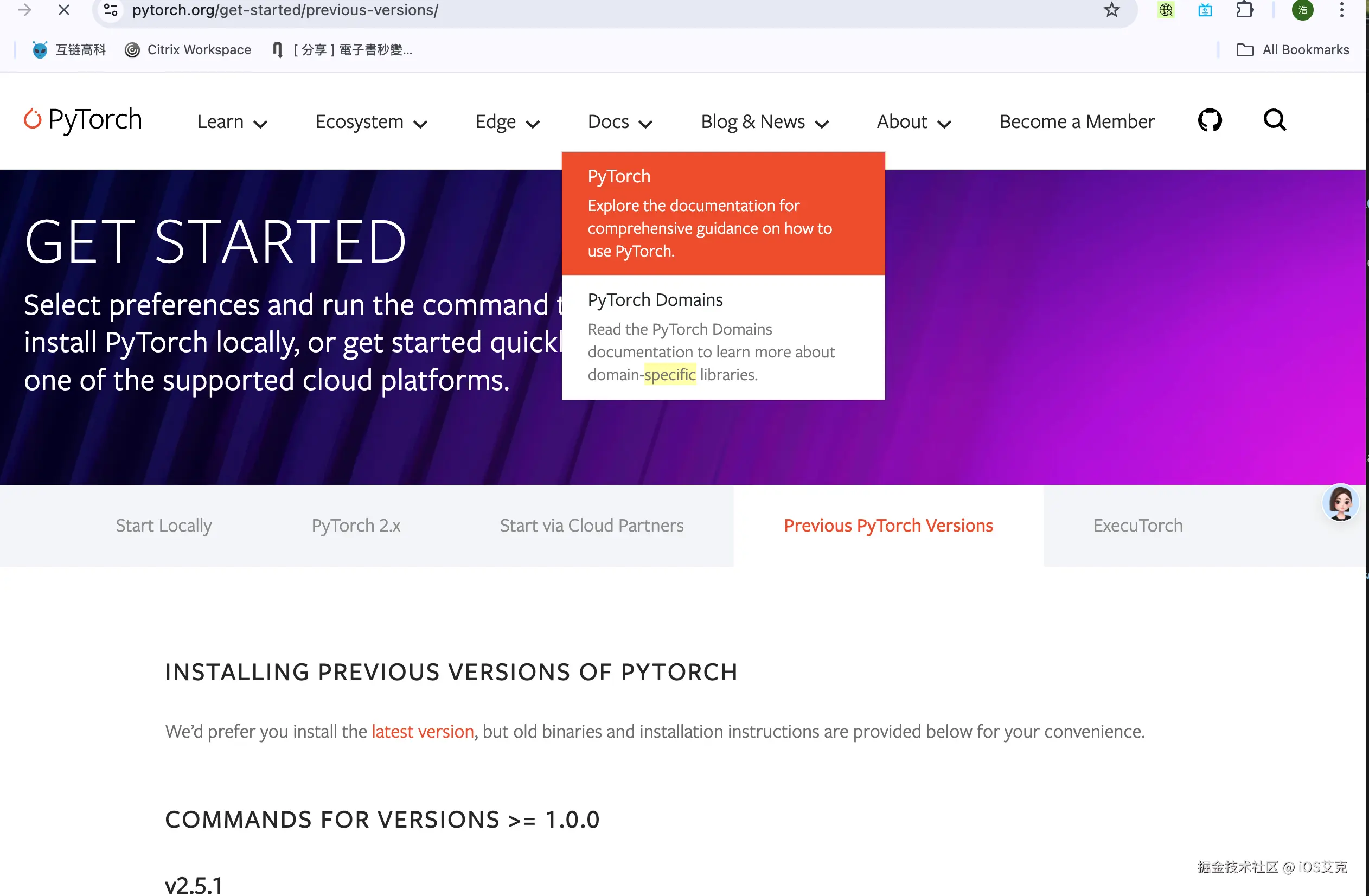Screen dimensions: 1369x896
Task: Open the PyTorch GitHub icon link
Action: click(1210, 121)
